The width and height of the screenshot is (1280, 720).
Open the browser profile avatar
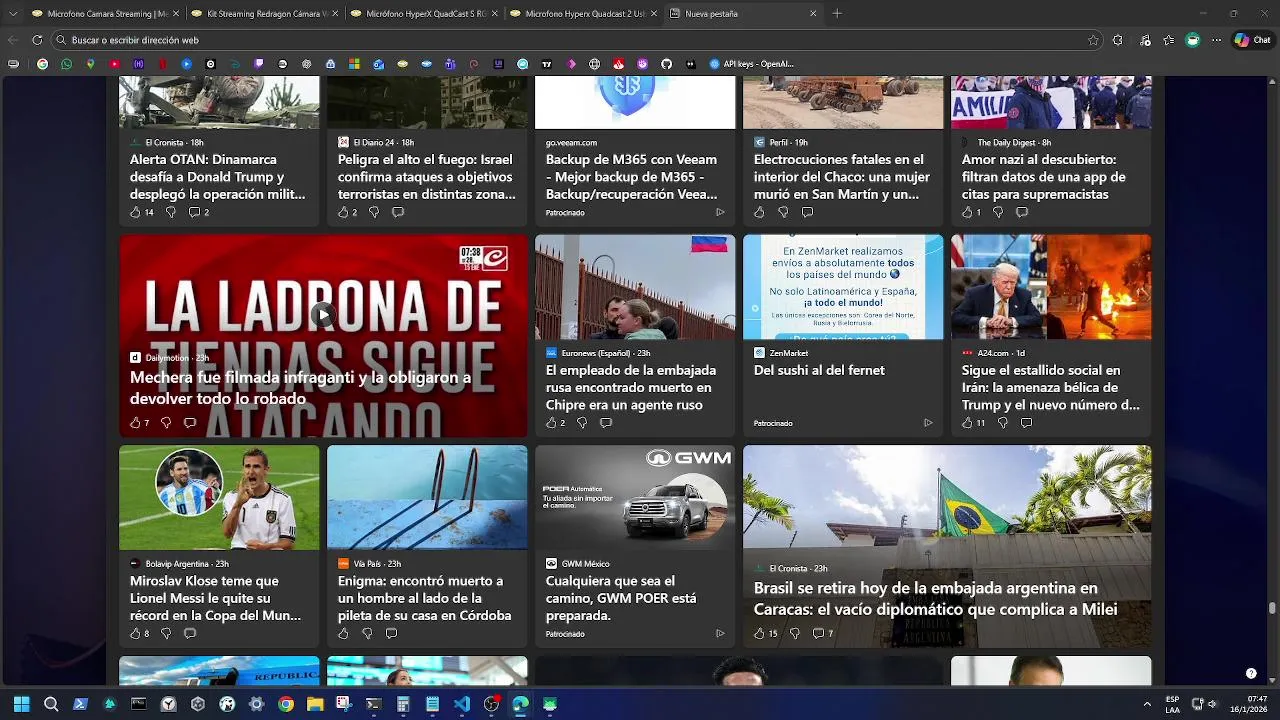tap(1193, 40)
